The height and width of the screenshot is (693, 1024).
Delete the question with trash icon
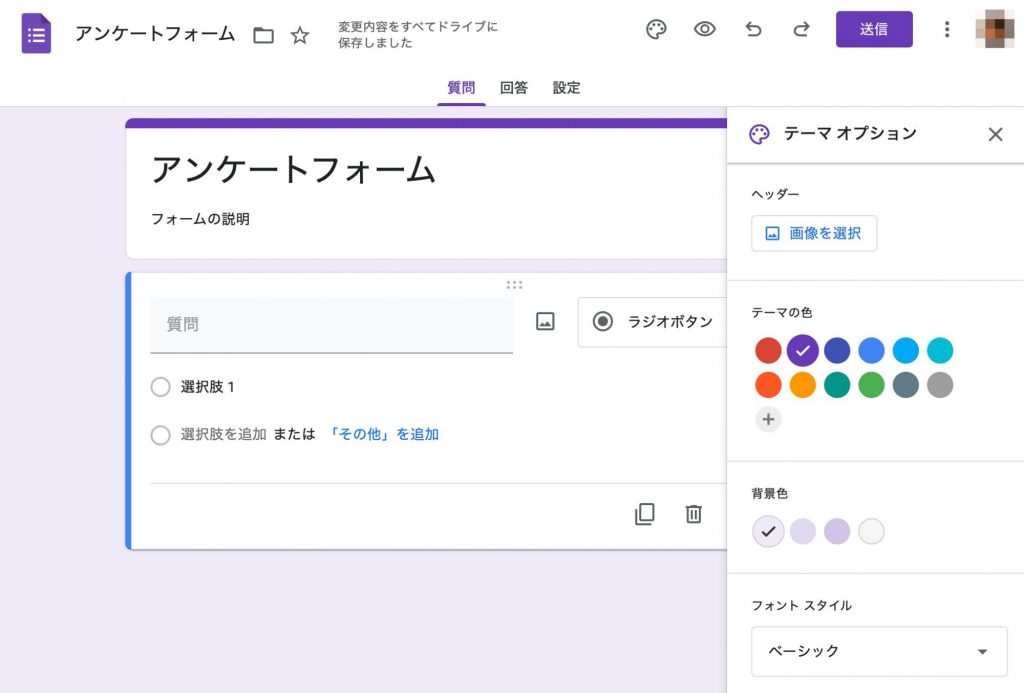693,514
